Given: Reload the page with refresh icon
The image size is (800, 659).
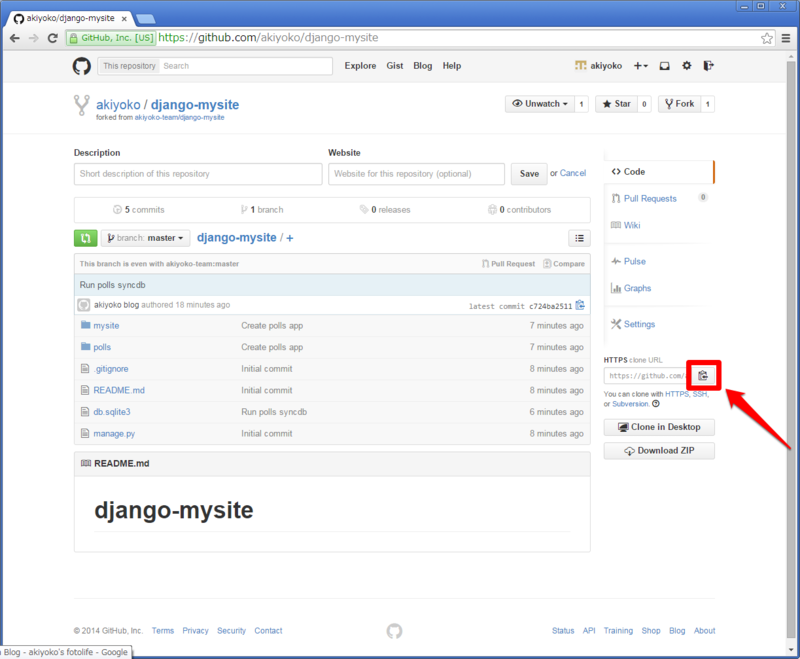Looking at the screenshot, I should tap(52, 38).
